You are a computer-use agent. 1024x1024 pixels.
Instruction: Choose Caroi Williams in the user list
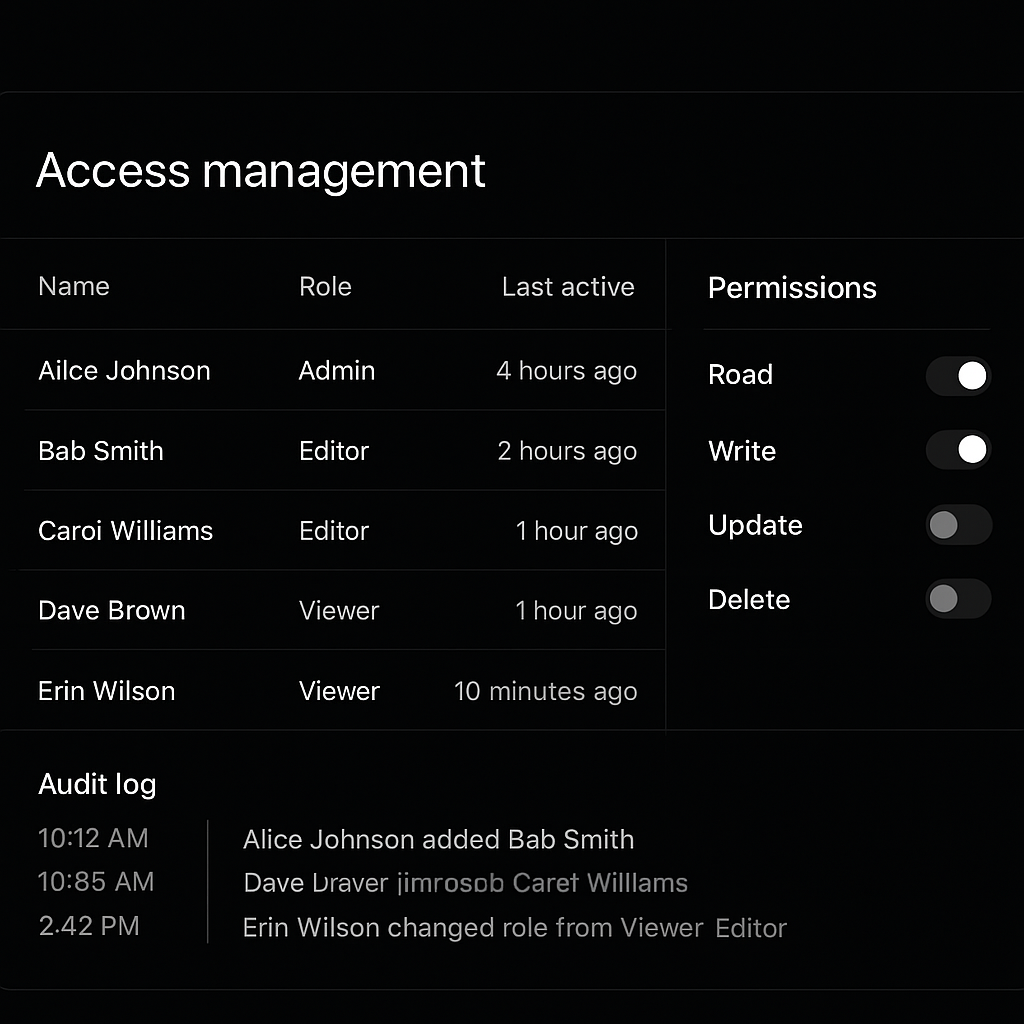pyautogui.click(x=125, y=530)
